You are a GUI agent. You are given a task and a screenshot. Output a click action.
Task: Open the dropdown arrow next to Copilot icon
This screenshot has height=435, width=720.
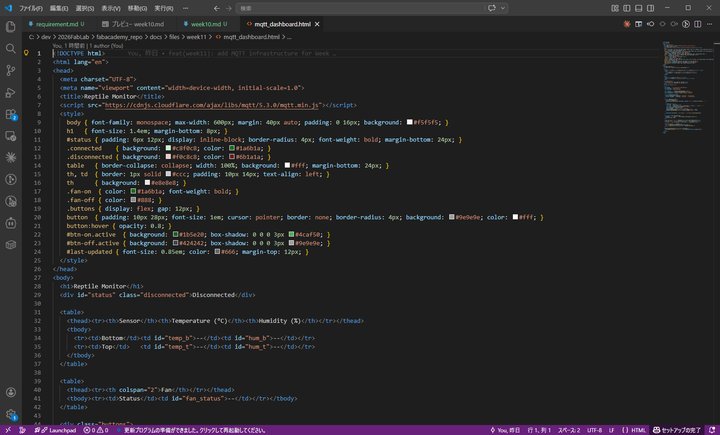[503, 8]
